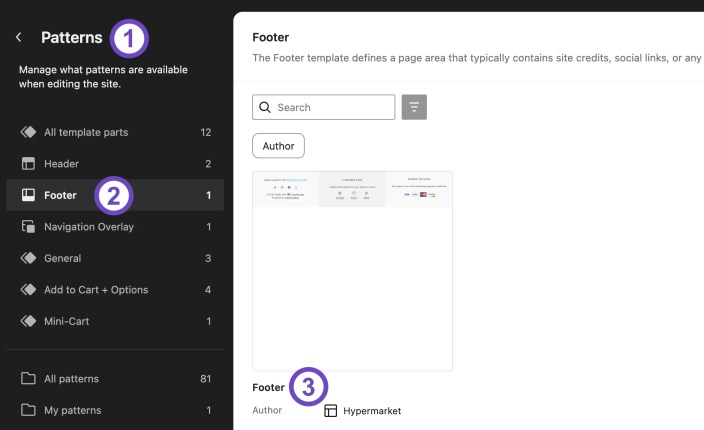704x430 pixels.
Task: Click the Hypermarket author name
Action: coord(372,411)
